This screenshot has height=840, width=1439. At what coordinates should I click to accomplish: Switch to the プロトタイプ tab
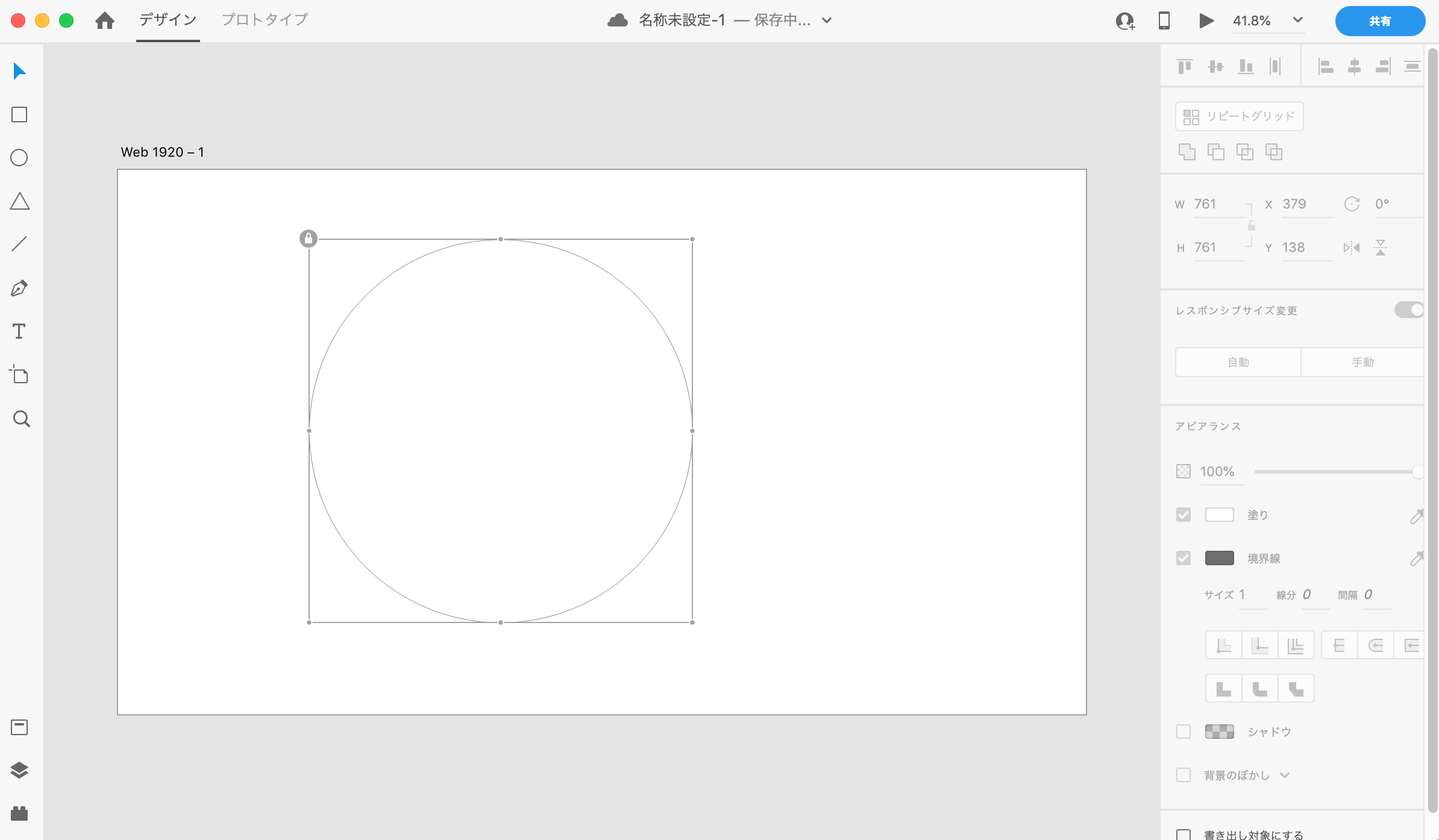265,20
